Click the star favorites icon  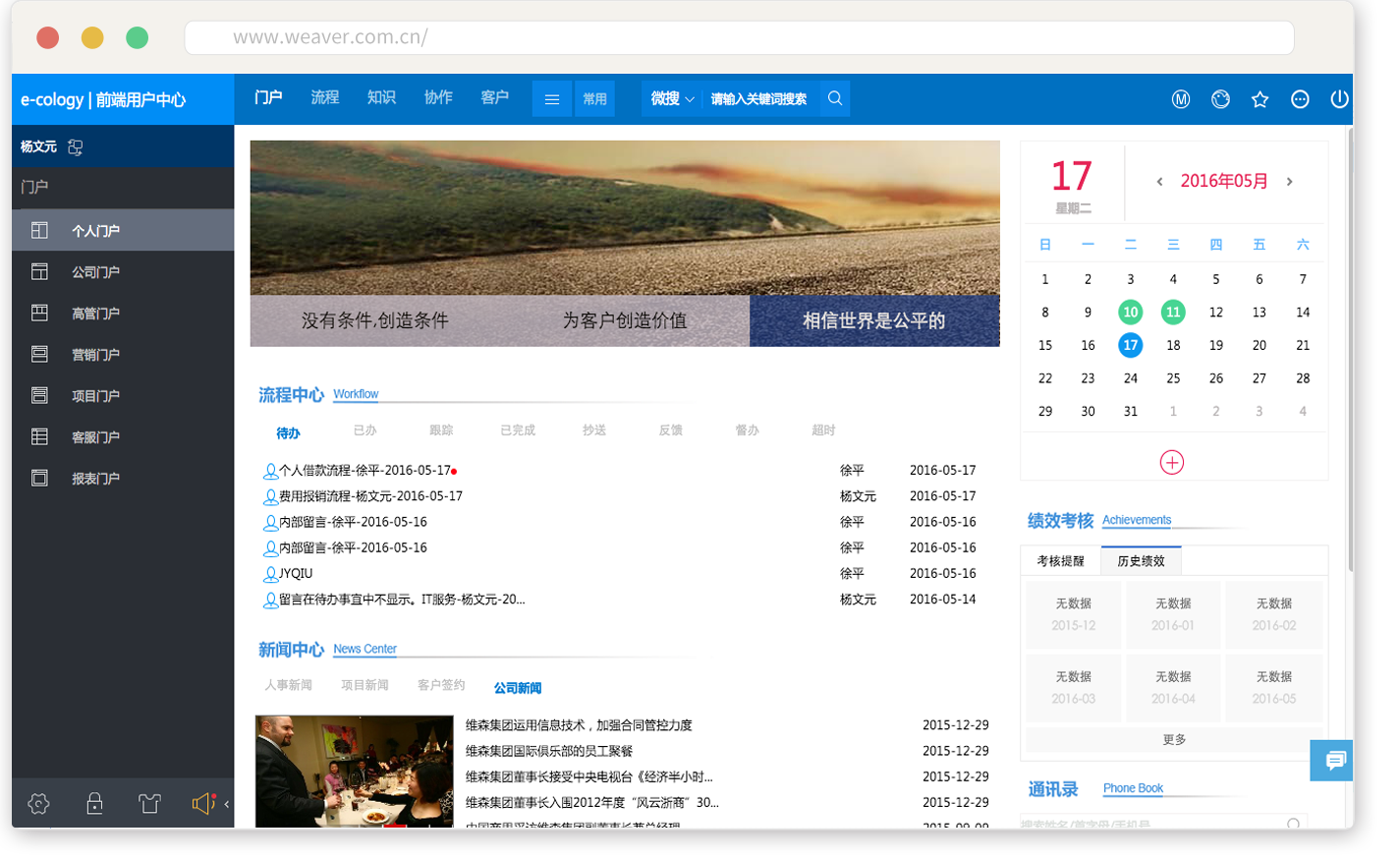1260,99
